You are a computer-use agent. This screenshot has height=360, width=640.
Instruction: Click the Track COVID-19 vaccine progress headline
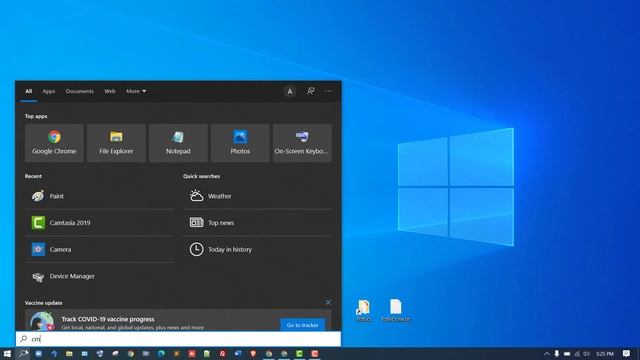[x=108, y=319]
